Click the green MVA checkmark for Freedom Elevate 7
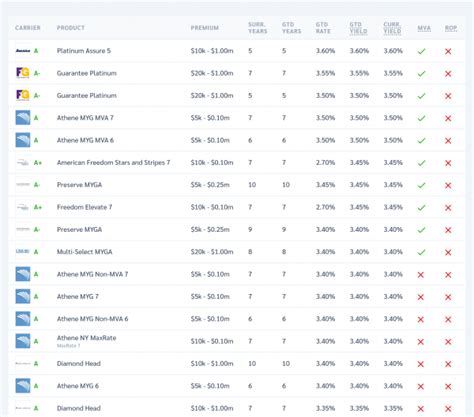The image size is (474, 417). (x=421, y=208)
